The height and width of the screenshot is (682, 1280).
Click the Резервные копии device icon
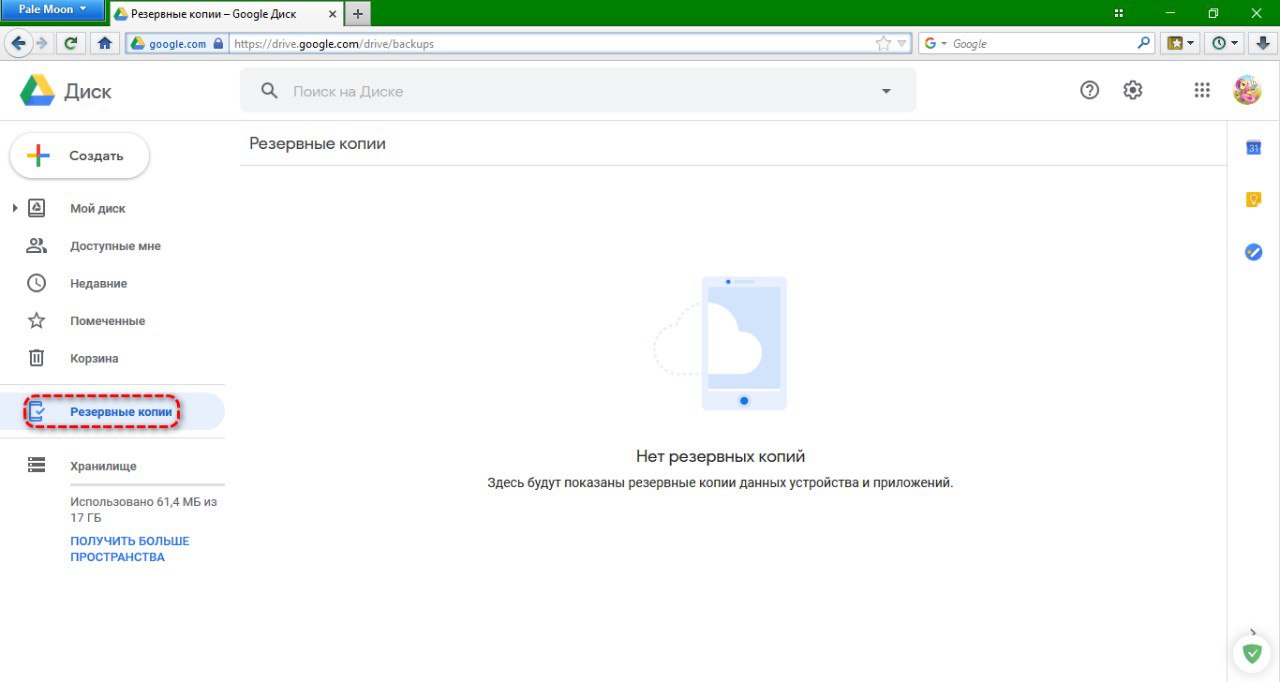[x=37, y=411]
